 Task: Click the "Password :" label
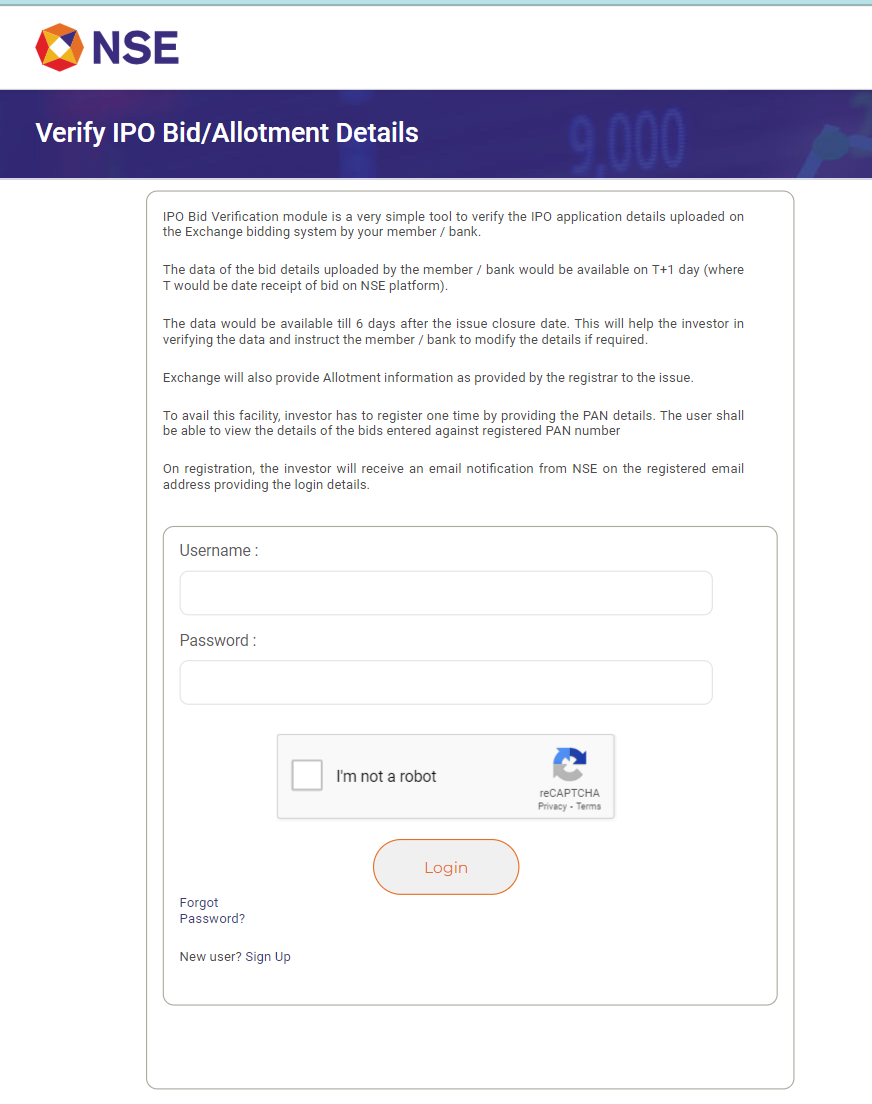(218, 641)
